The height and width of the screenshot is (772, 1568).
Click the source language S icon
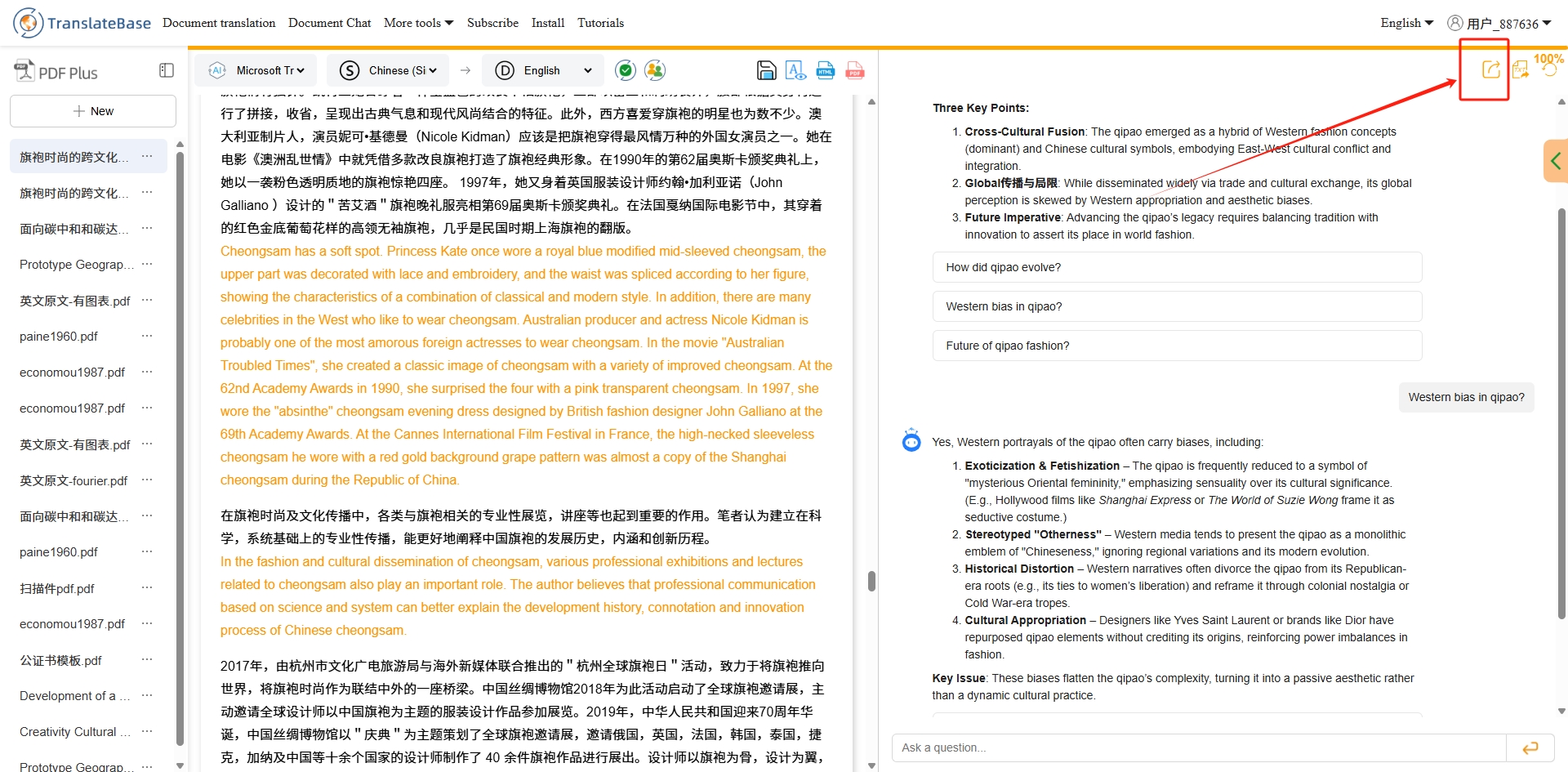coord(350,70)
